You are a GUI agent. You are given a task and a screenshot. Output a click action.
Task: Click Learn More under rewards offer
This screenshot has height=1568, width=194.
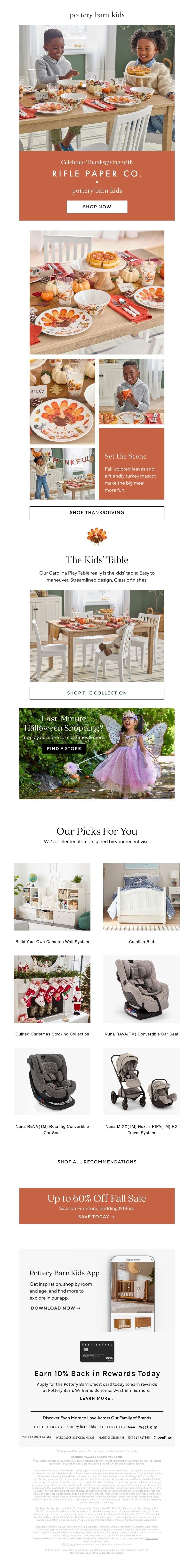[x=97, y=1398]
